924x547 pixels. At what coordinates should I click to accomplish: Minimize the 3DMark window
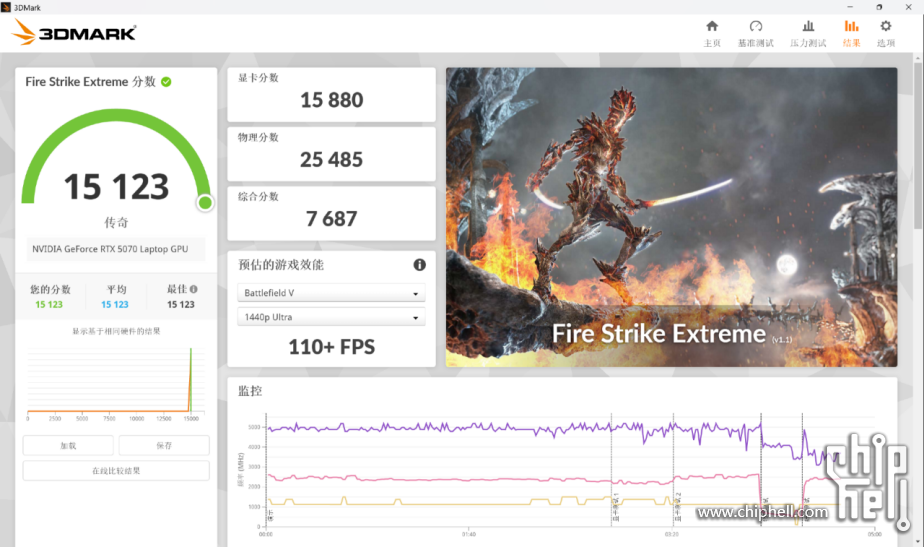850,7
